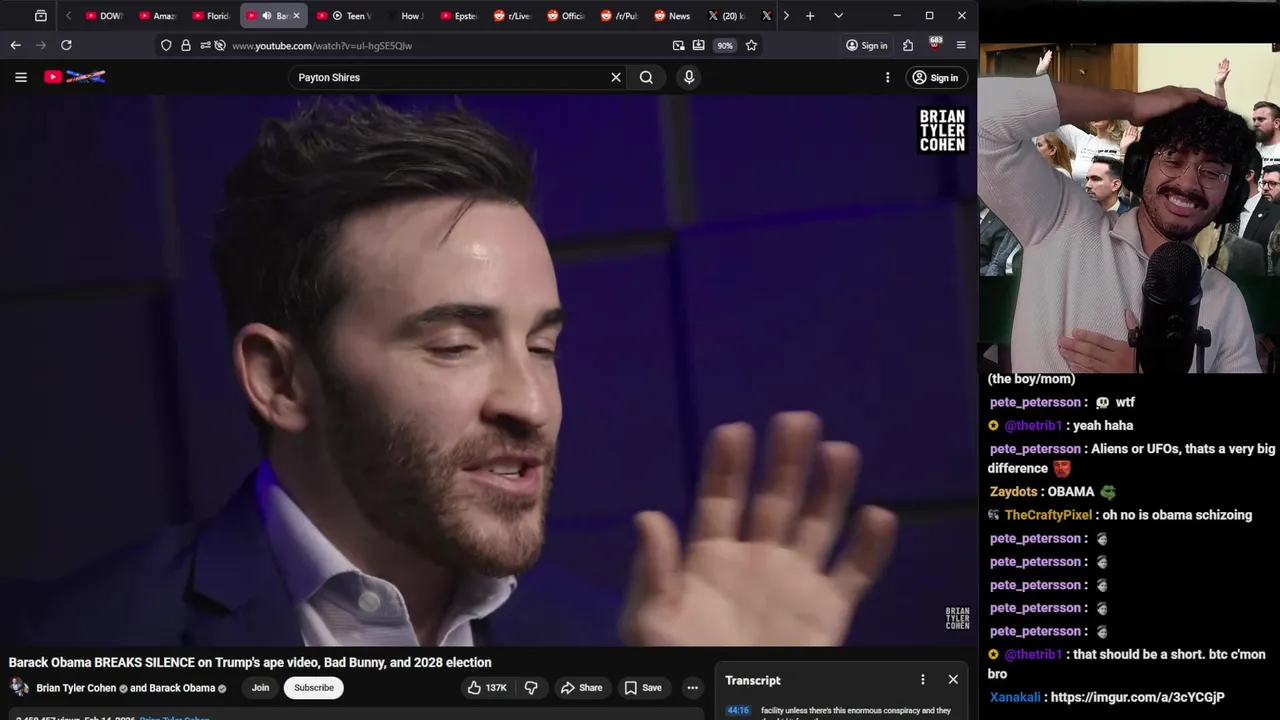Viewport: 1280px width, 720px height.
Task: Switch to the r/Live Reddit tab
Action: tap(512, 16)
